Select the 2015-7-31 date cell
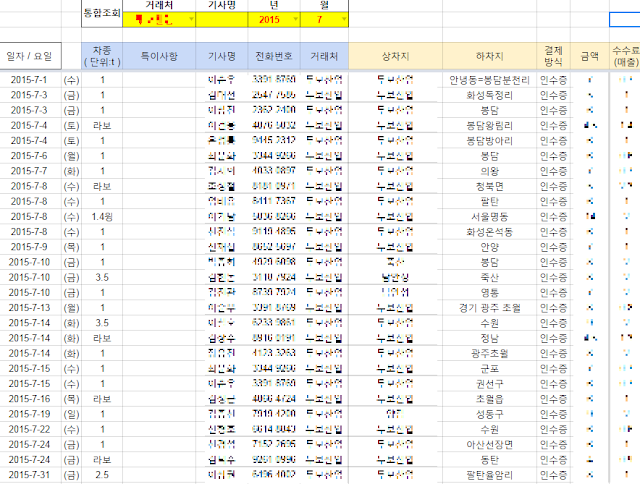The image size is (640, 484). point(29,474)
